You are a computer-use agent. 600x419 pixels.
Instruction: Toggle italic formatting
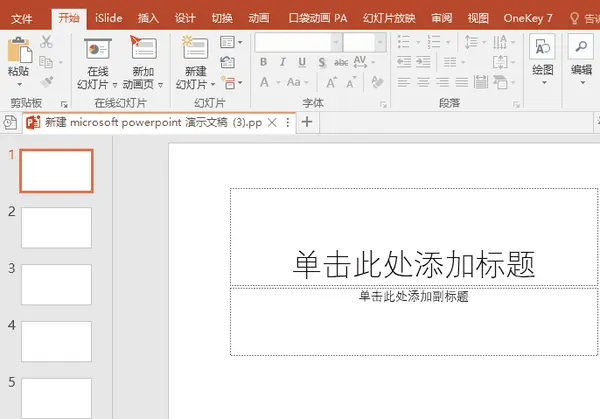(x=282, y=62)
